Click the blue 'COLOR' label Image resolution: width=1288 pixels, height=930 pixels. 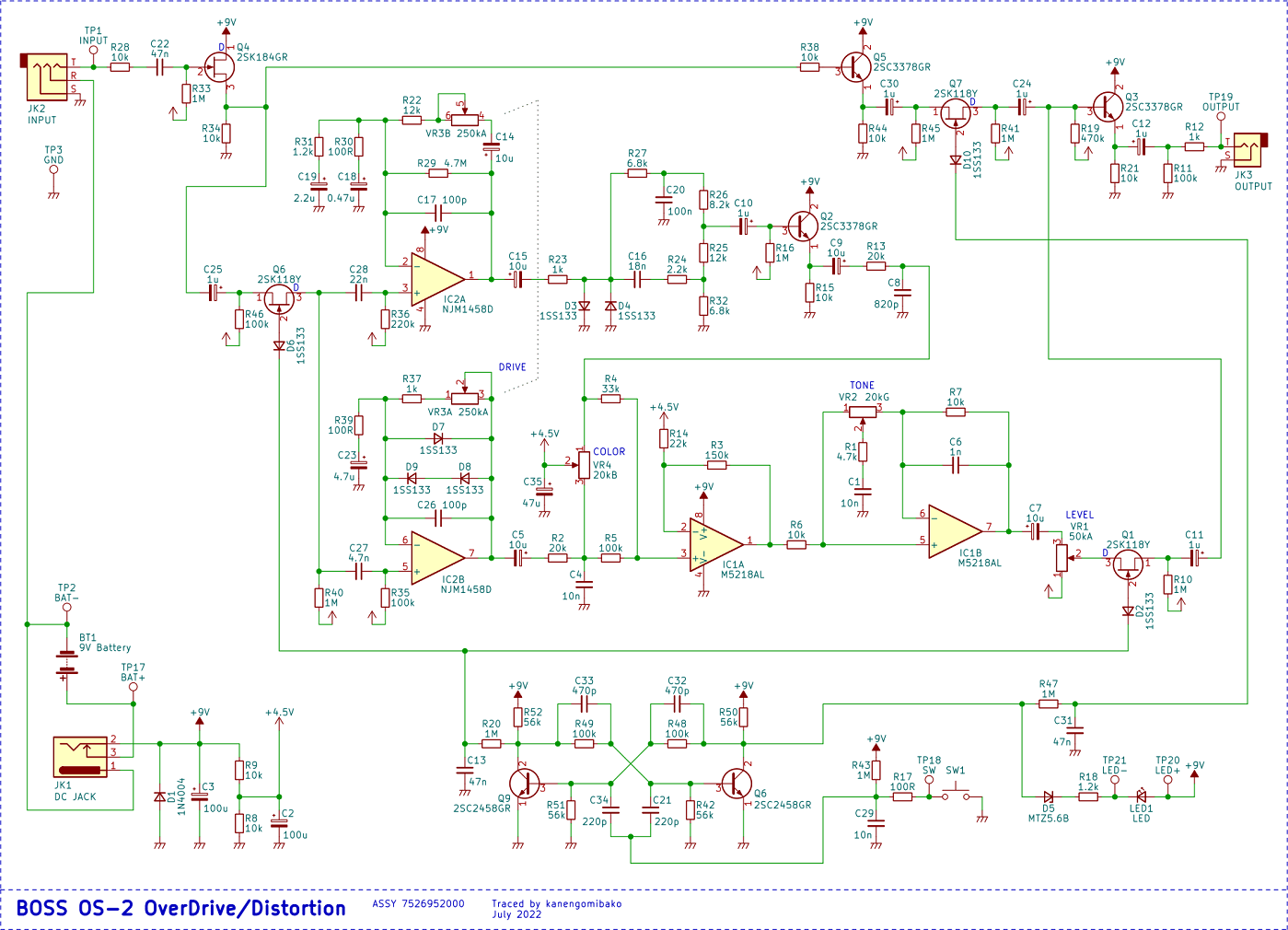coord(609,452)
